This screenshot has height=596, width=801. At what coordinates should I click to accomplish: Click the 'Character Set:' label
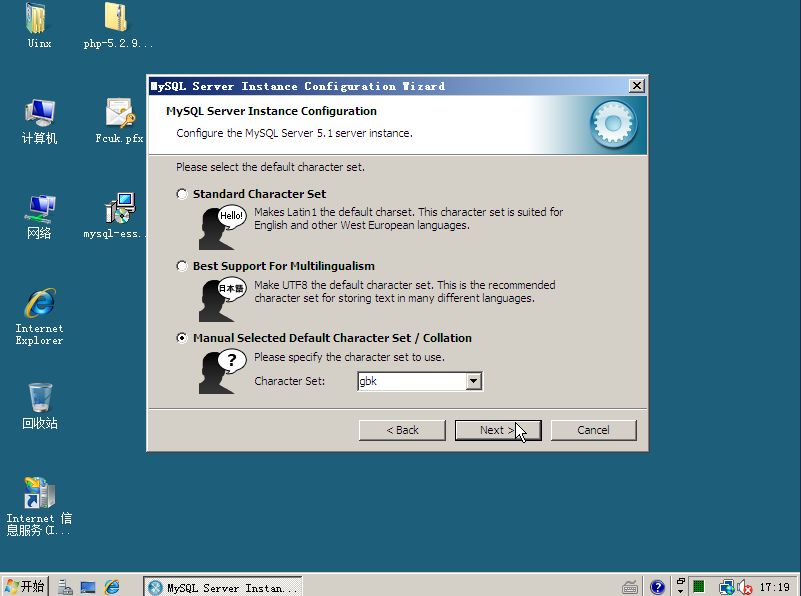pyautogui.click(x=290, y=381)
